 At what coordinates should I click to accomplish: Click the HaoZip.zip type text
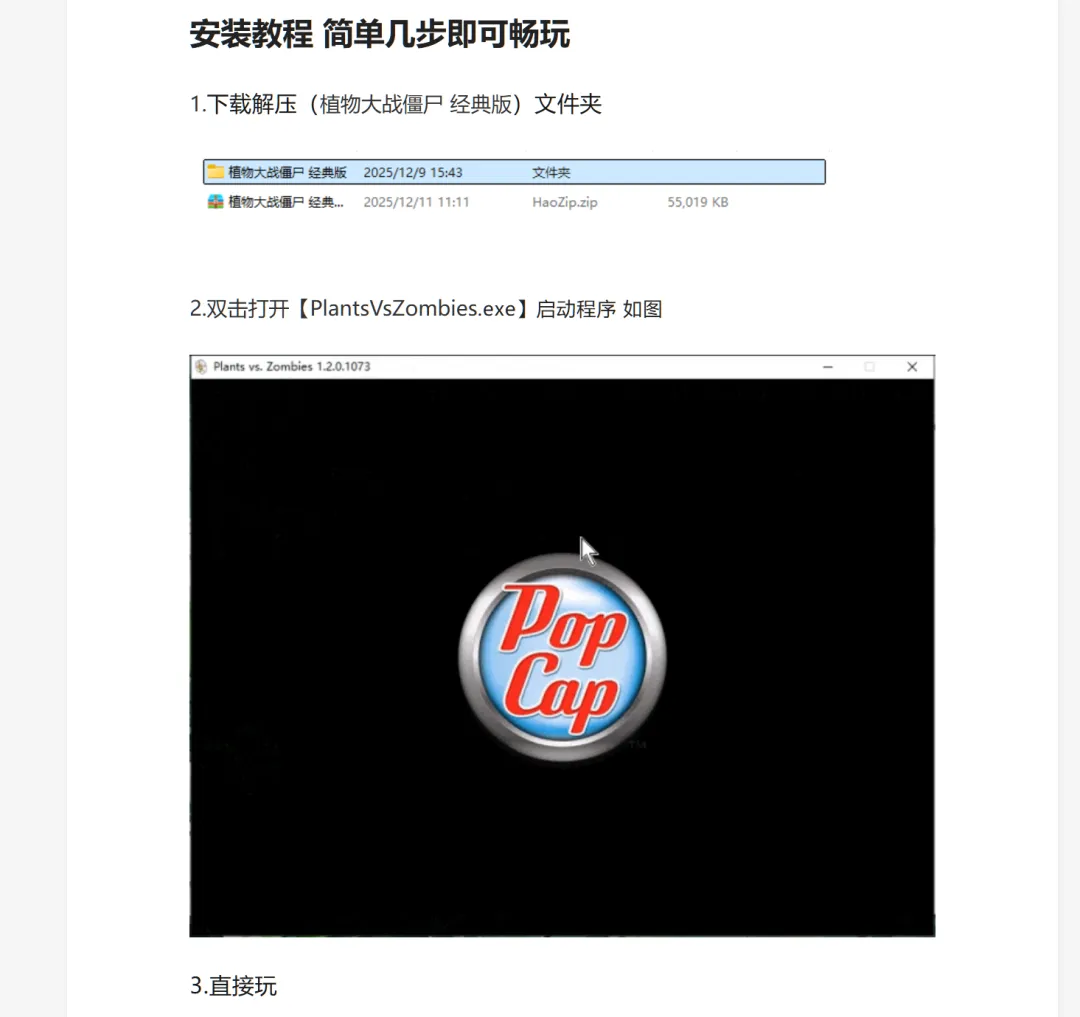click(565, 202)
